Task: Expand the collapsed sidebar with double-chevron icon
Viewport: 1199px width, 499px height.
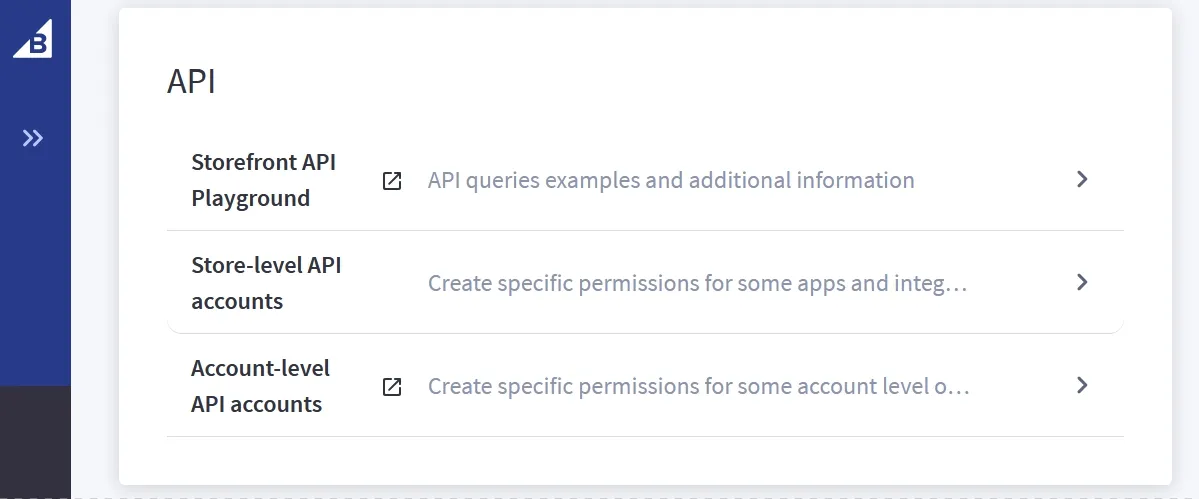Action: (33, 138)
